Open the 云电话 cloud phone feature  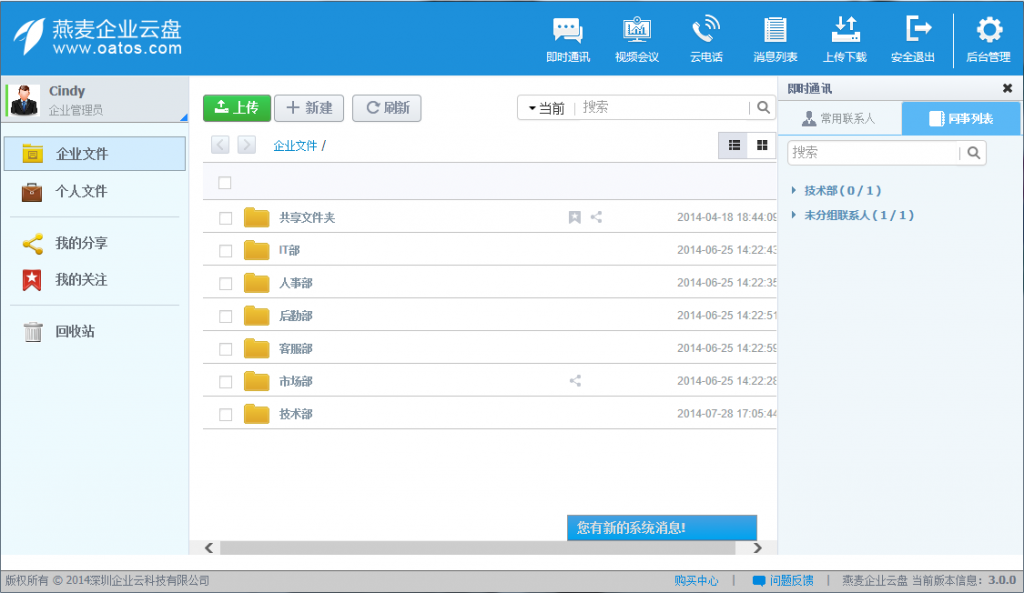pyautogui.click(x=706, y=38)
